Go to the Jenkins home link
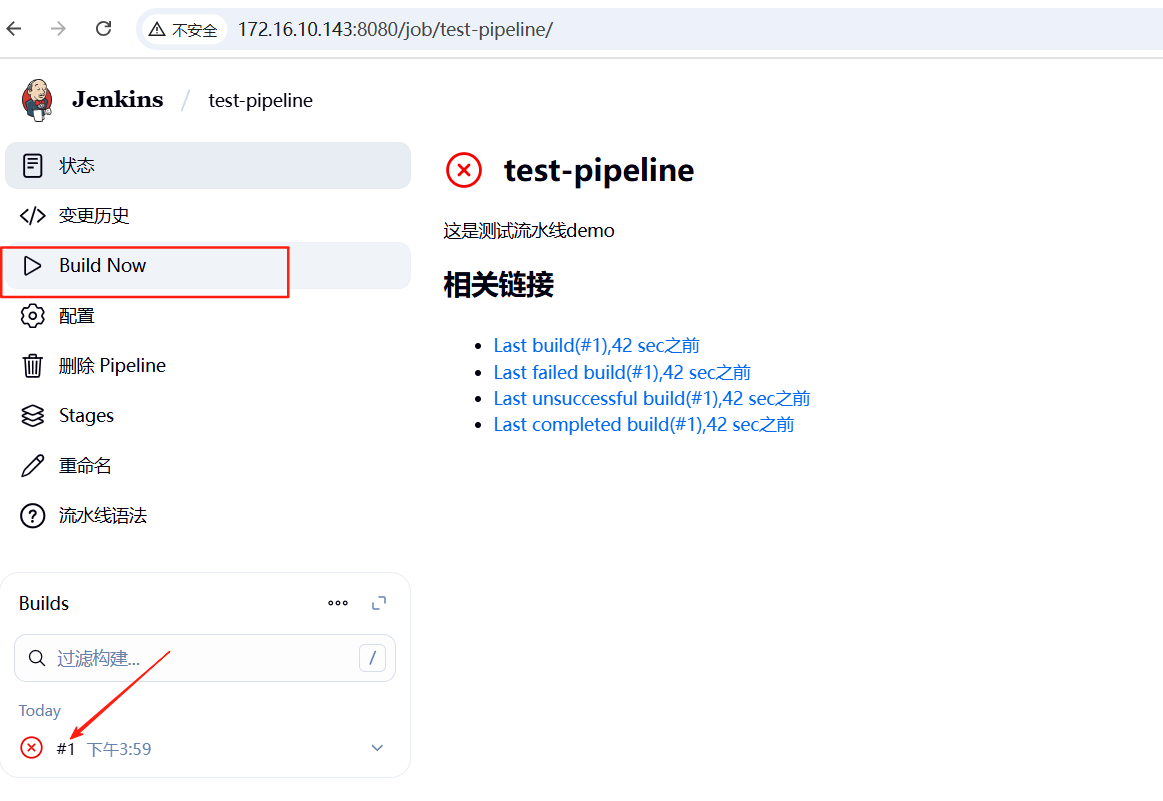The image size is (1163, 801). click(118, 99)
